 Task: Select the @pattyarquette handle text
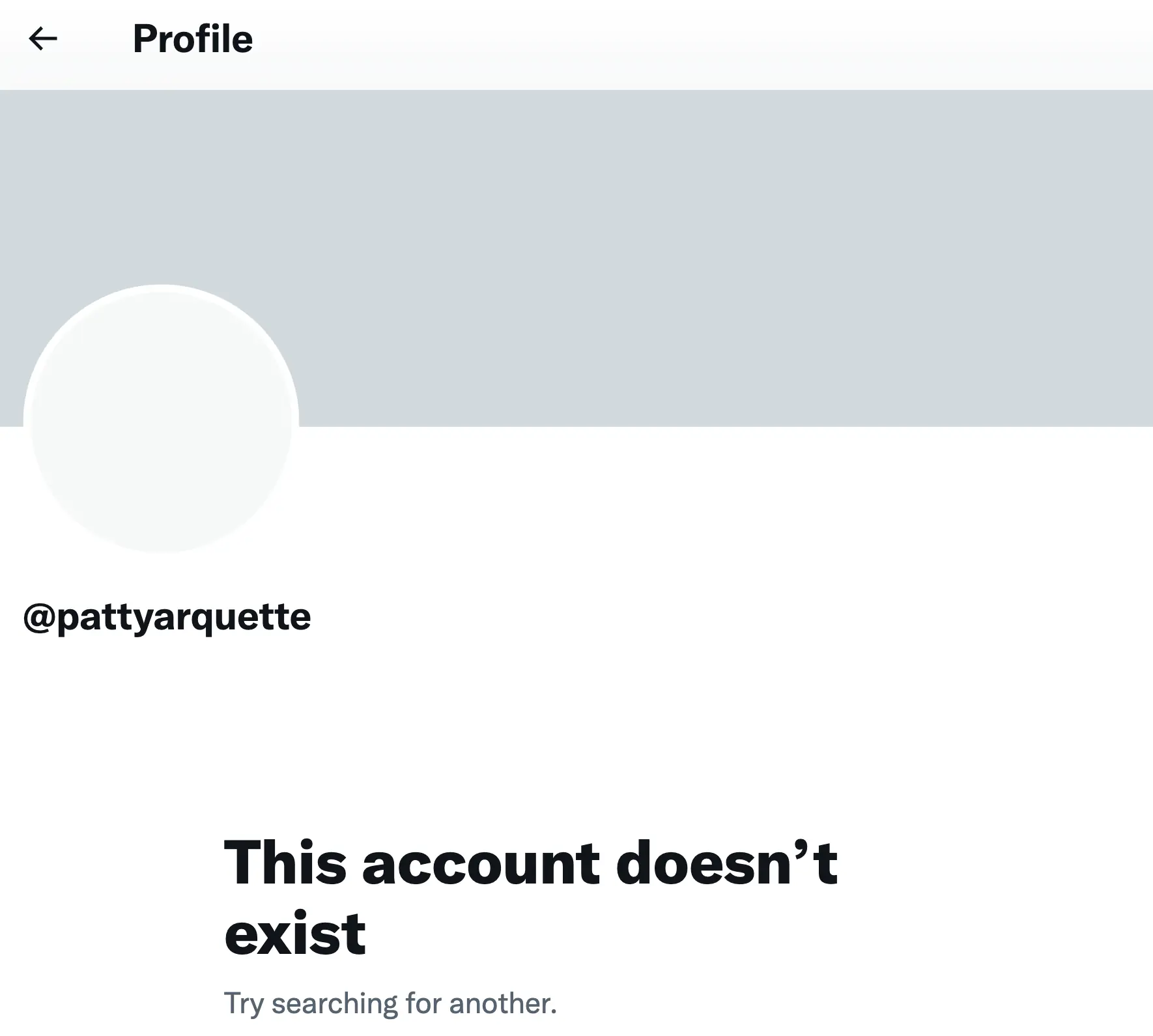(167, 617)
